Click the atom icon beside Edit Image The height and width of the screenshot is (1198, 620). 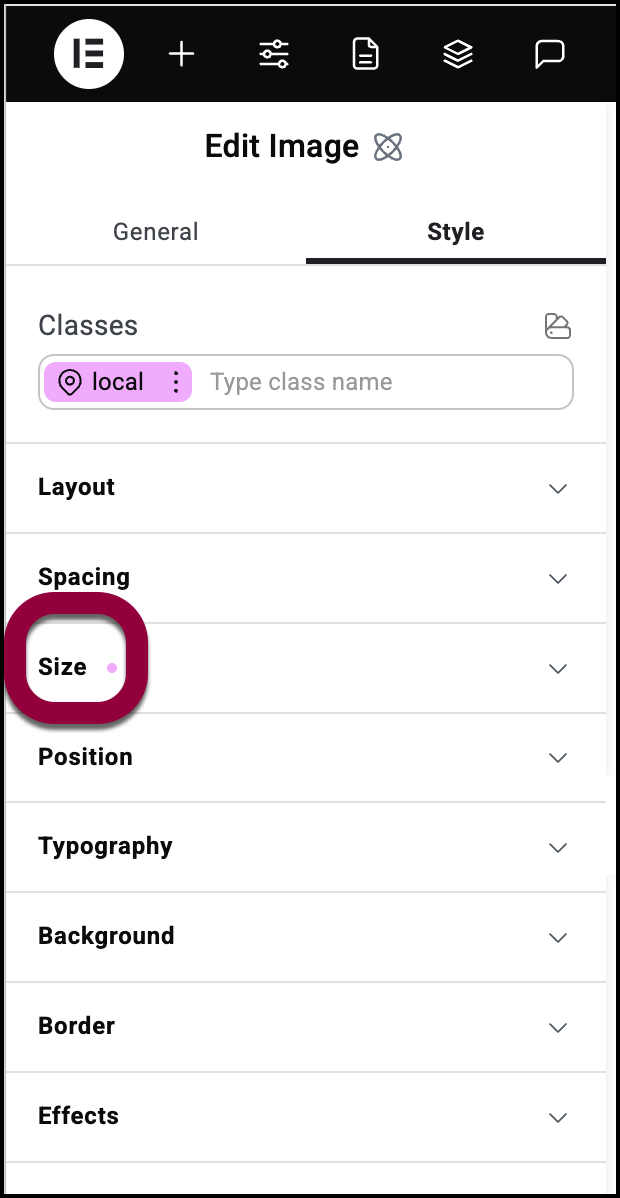(x=388, y=147)
